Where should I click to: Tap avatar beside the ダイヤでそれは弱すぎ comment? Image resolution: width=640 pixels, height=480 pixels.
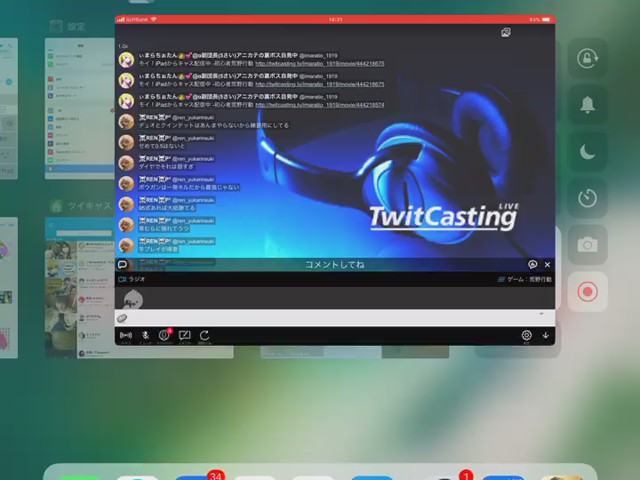coord(126,163)
